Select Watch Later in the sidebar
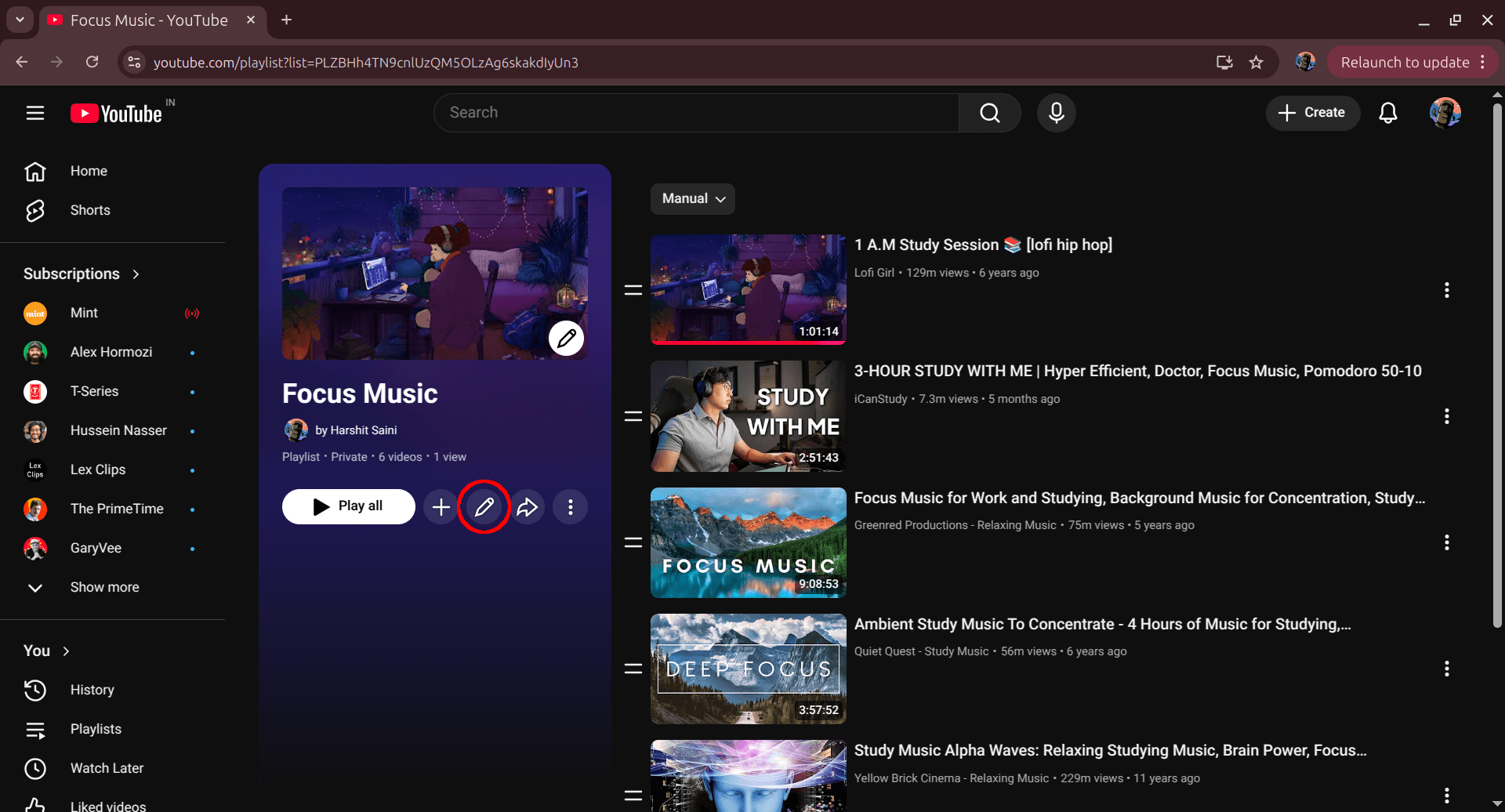The width and height of the screenshot is (1505, 812). pyautogui.click(x=107, y=767)
